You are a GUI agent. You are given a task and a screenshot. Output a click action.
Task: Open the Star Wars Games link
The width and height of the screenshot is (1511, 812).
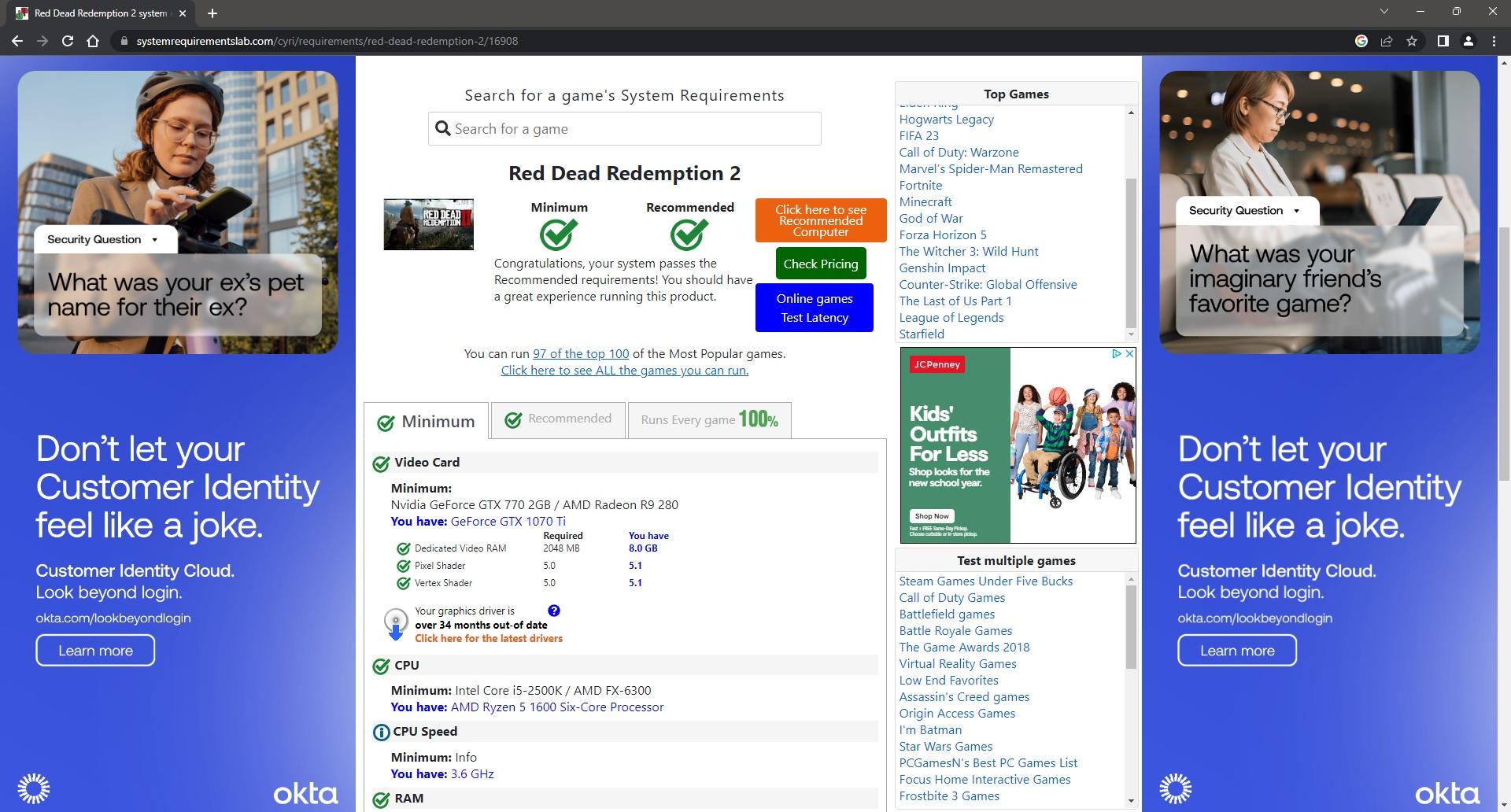coord(946,747)
